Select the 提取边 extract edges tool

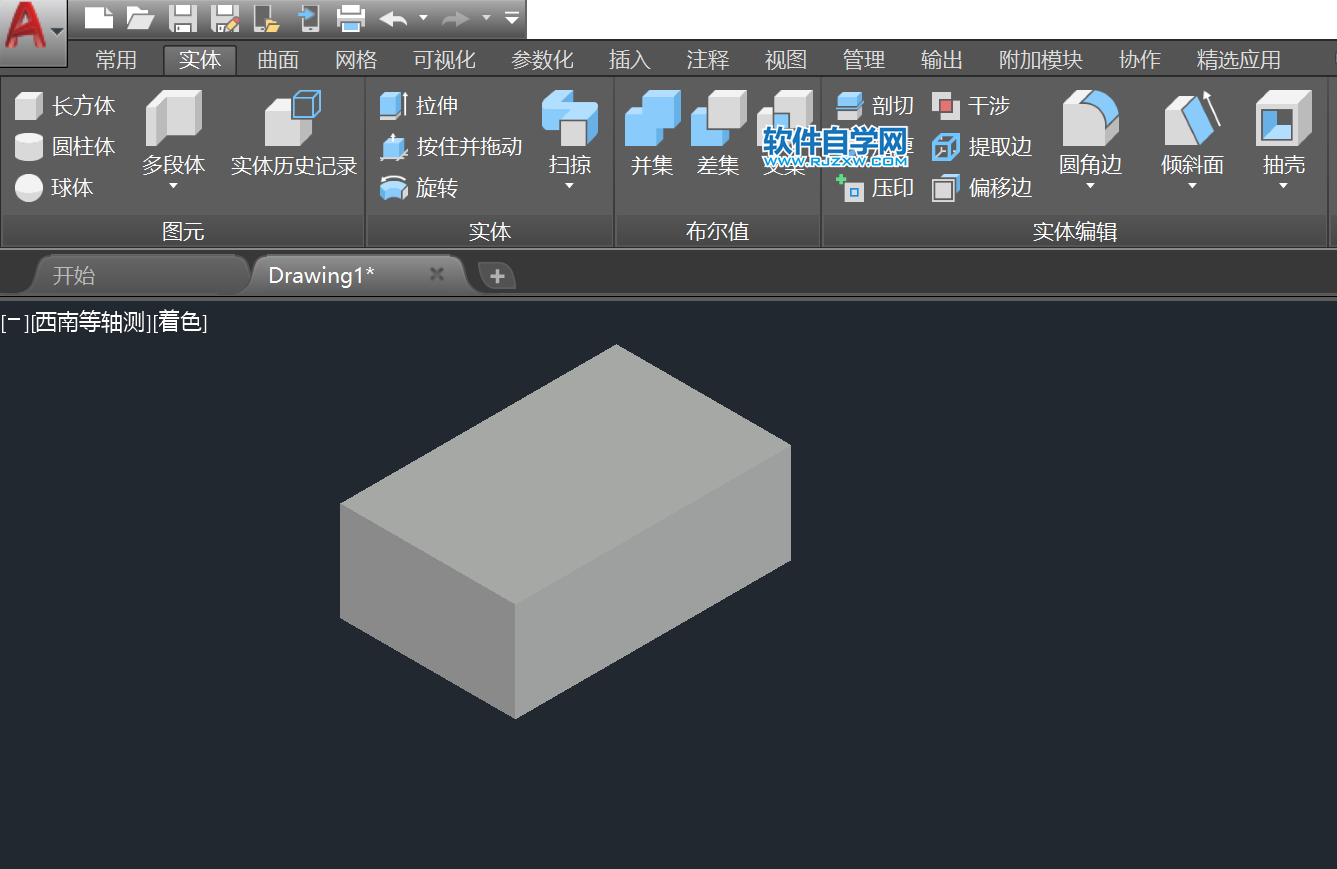coord(982,146)
